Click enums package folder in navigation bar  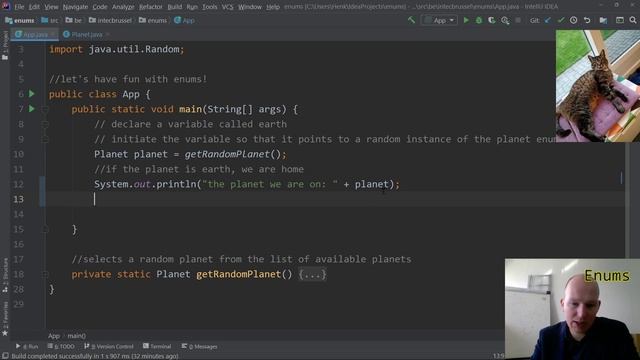tap(153, 20)
